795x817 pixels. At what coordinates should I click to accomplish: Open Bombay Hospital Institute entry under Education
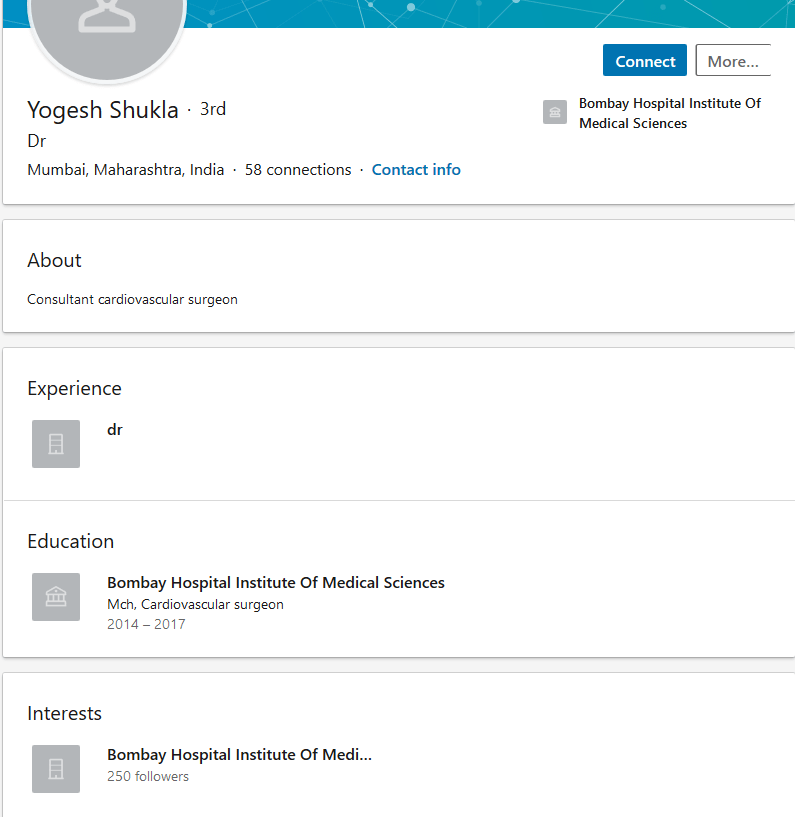pyautogui.click(x=276, y=583)
